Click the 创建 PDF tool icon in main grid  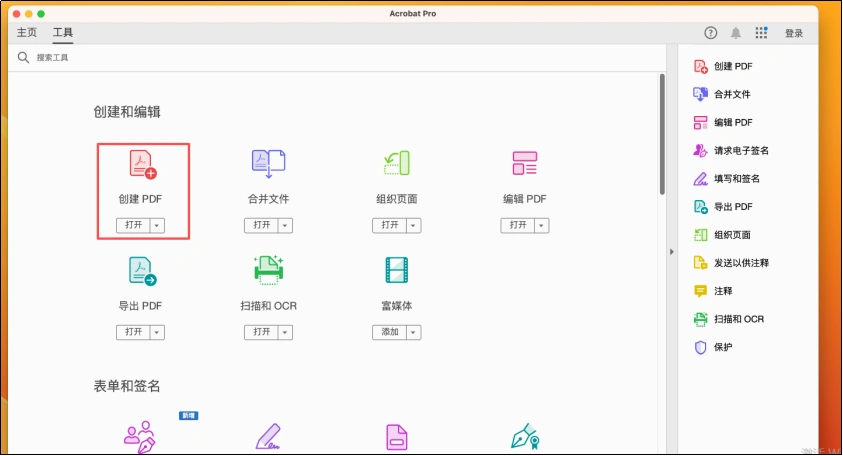tap(142, 165)
